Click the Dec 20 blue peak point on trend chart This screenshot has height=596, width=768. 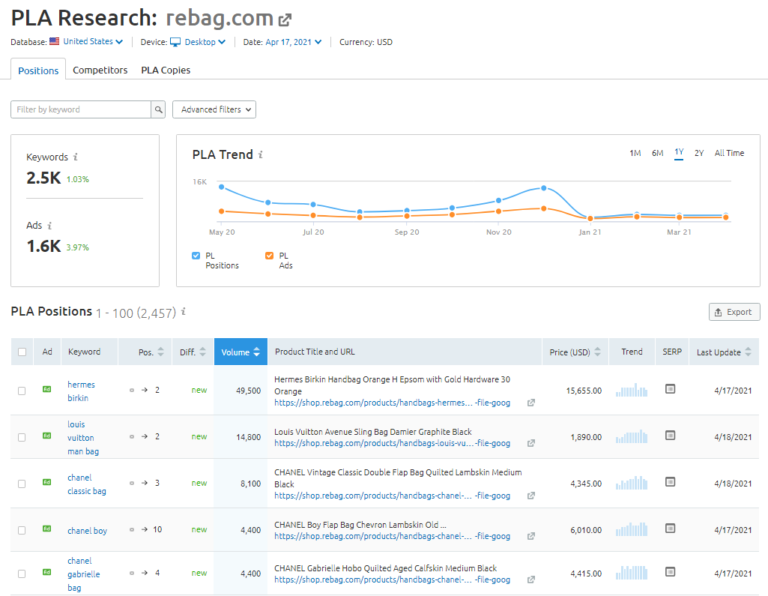(544, 188)
